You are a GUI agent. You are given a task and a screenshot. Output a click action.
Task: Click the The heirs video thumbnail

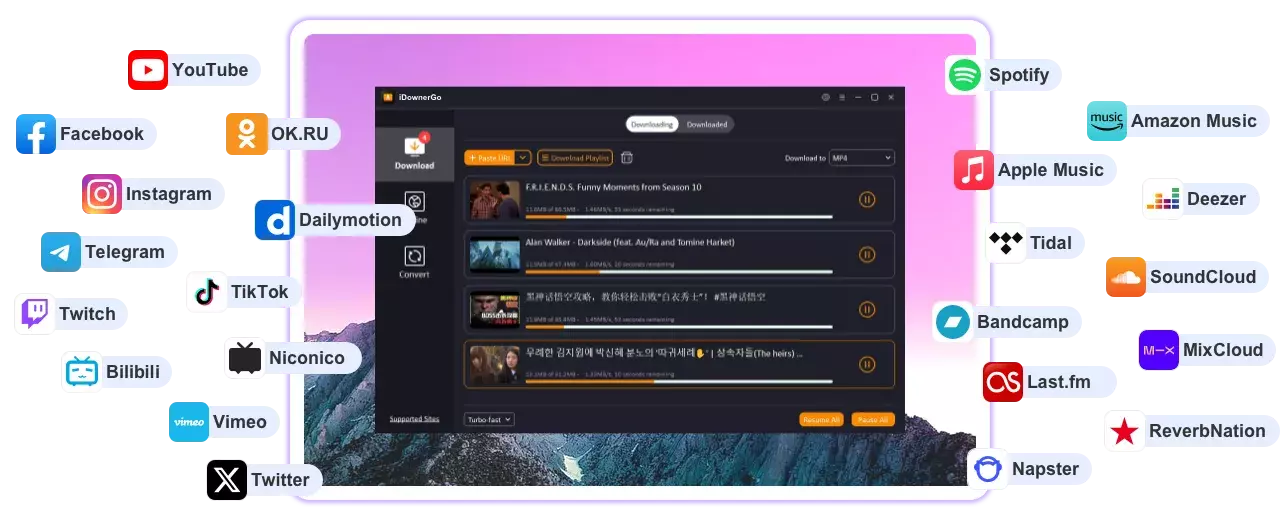tap(495, 365)
